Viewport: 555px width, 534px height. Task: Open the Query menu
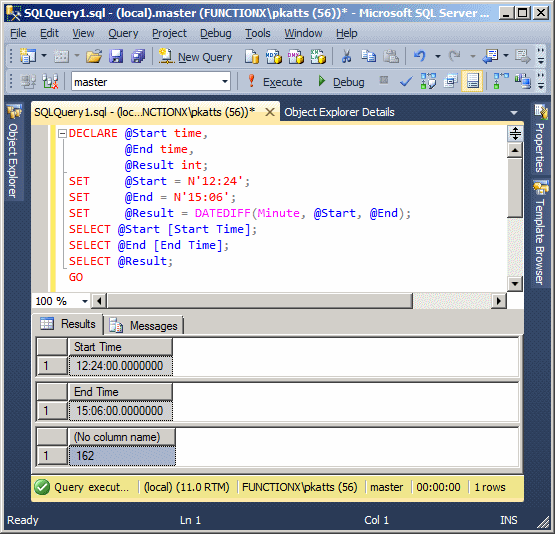pos(123,33)
